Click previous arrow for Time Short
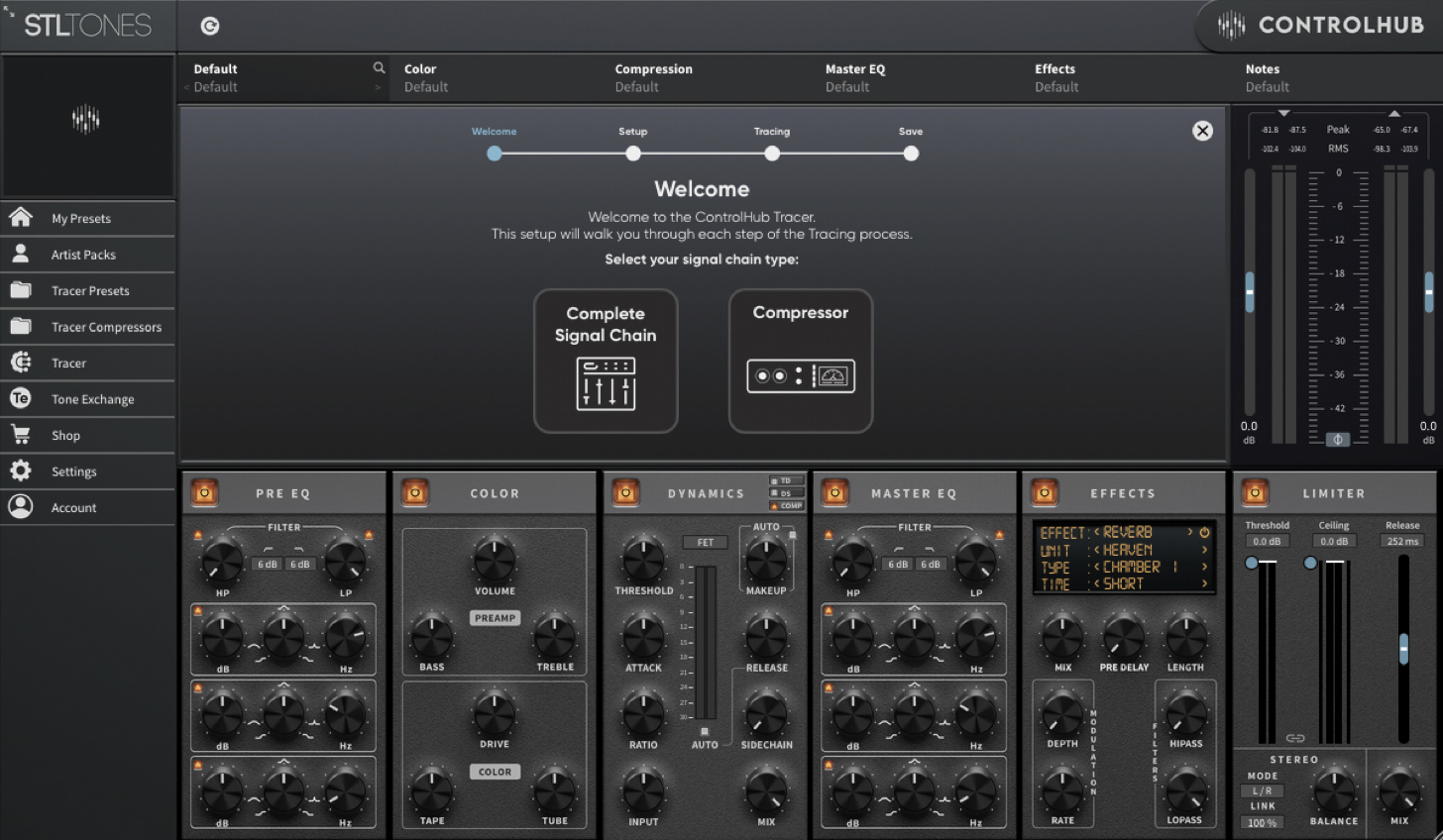Viewport: 1443px width, 840px height. 1097,584
